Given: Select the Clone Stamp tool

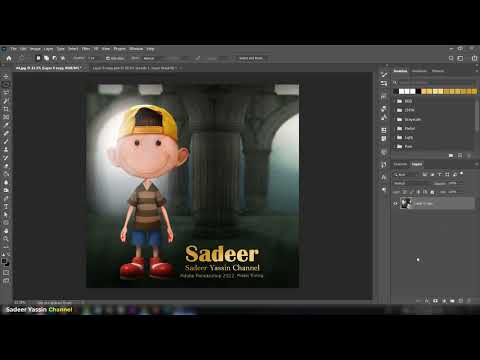Looking at the screenshot, I should (x=6, y=150).
